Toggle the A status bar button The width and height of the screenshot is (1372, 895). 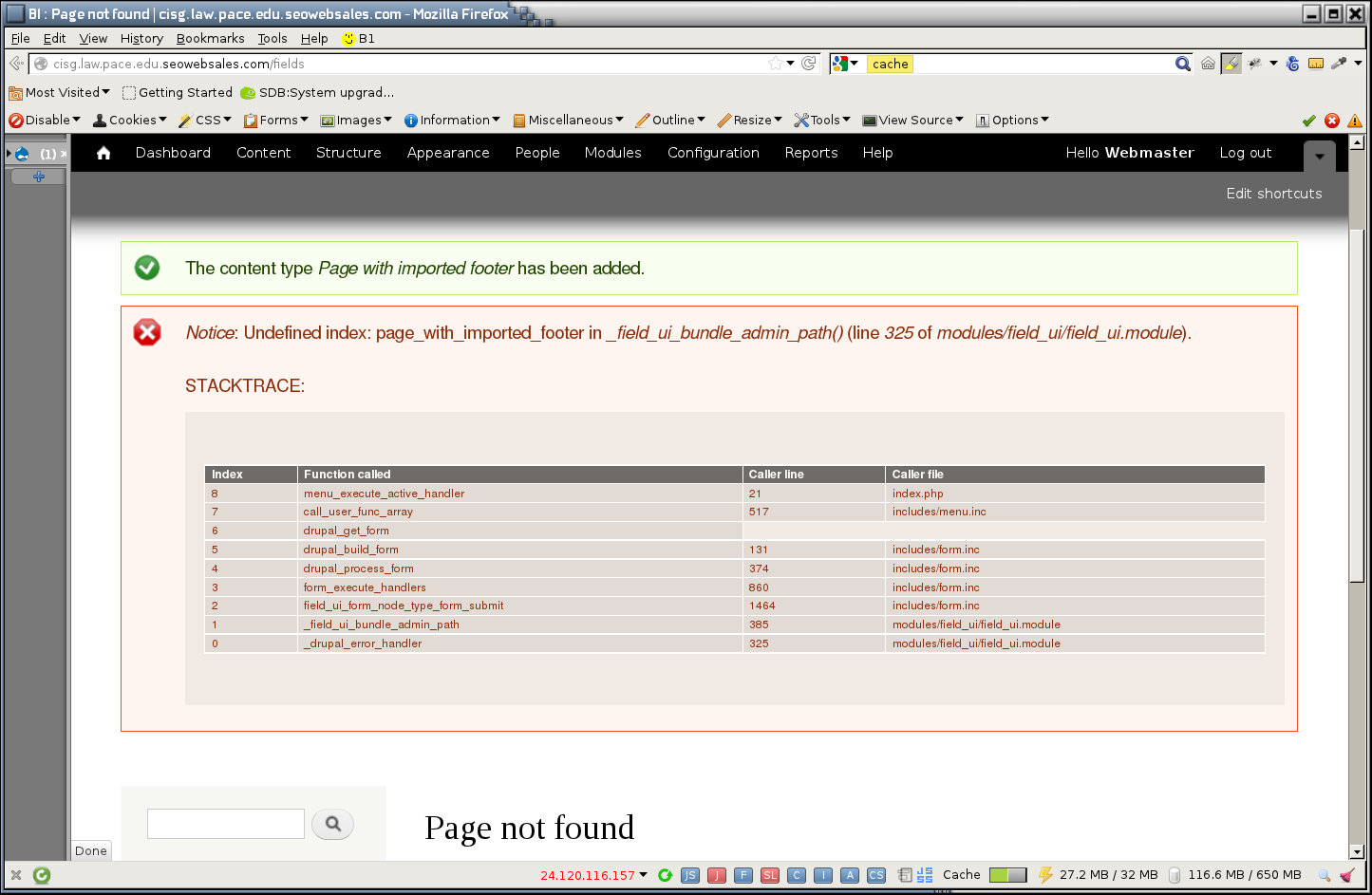[x=850, y=875]
